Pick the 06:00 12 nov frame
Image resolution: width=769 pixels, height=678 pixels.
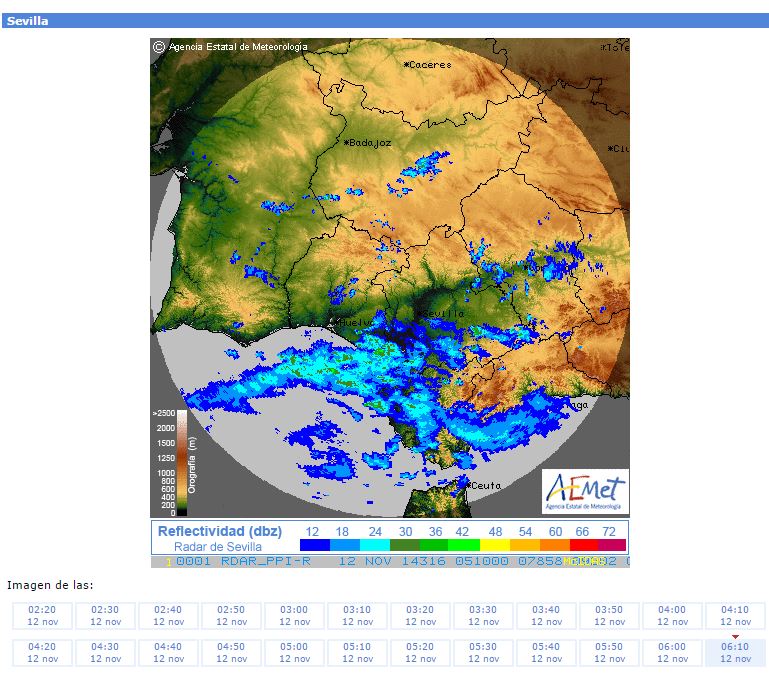click(x=672, y=652)
